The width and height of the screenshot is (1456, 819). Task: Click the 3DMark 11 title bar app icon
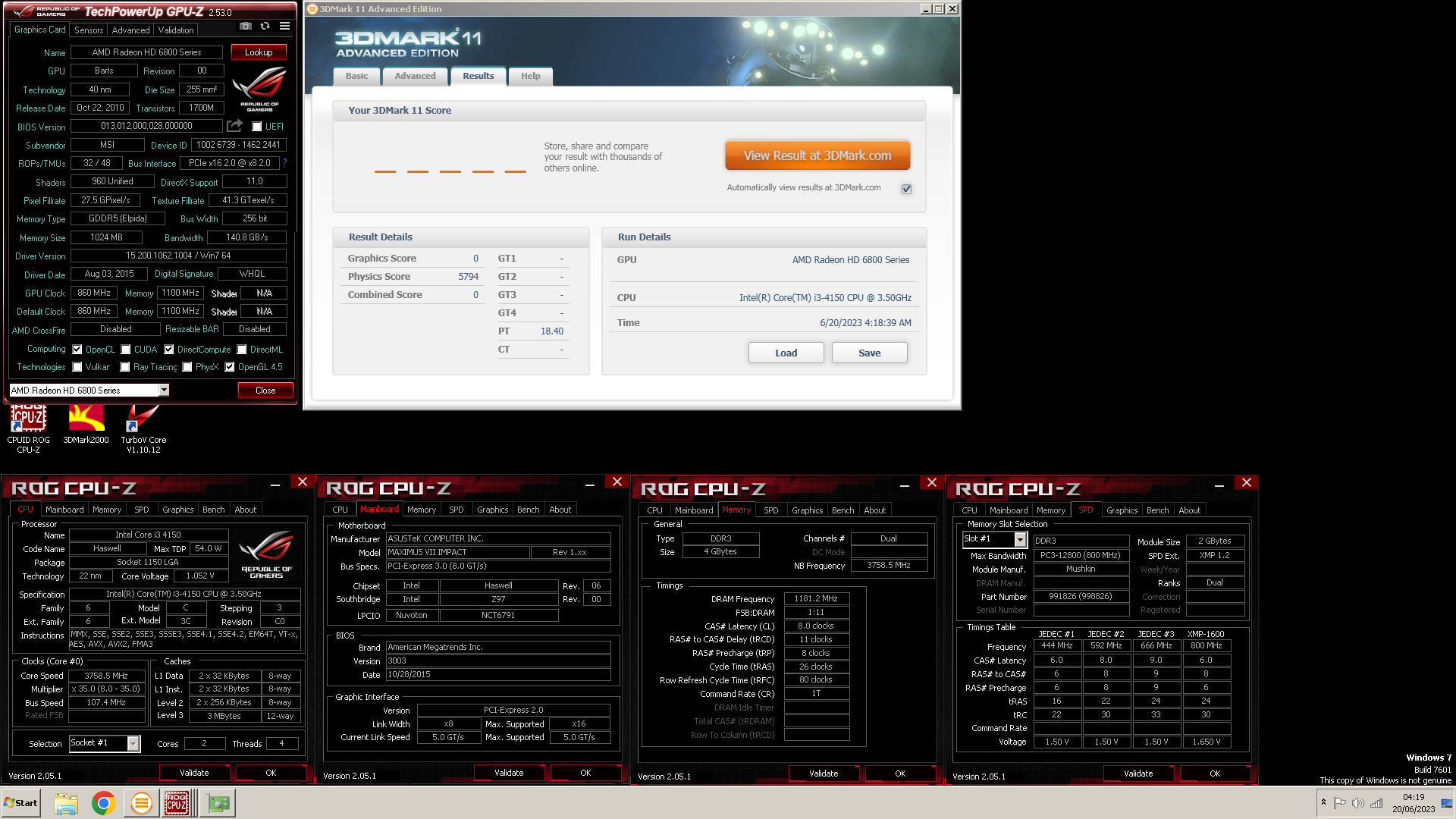(312, 9)
